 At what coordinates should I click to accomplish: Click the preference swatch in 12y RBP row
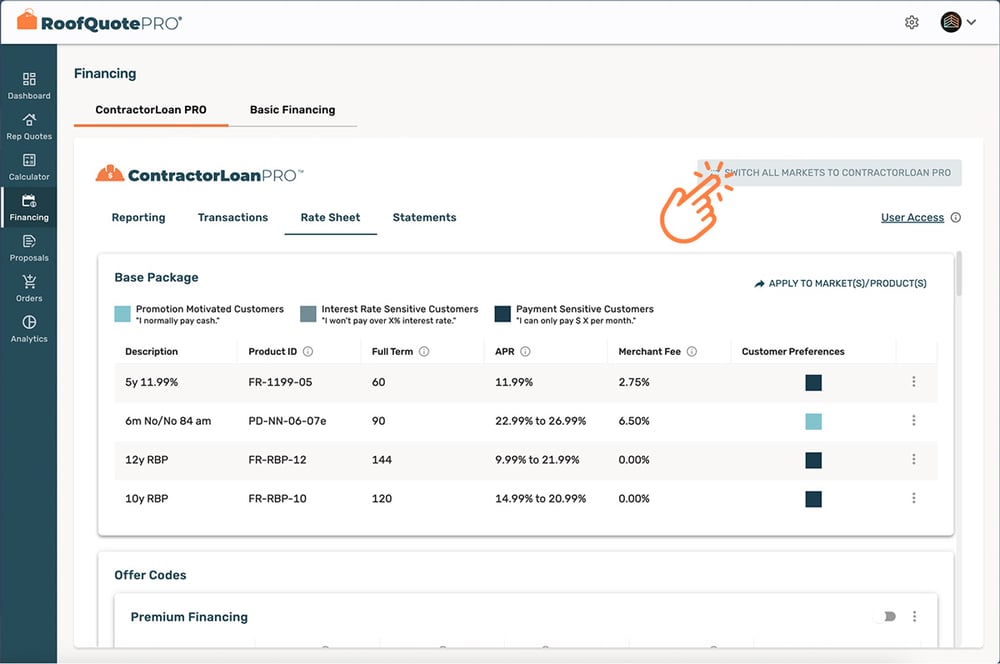pyautogui.click(x=814, y=461)
